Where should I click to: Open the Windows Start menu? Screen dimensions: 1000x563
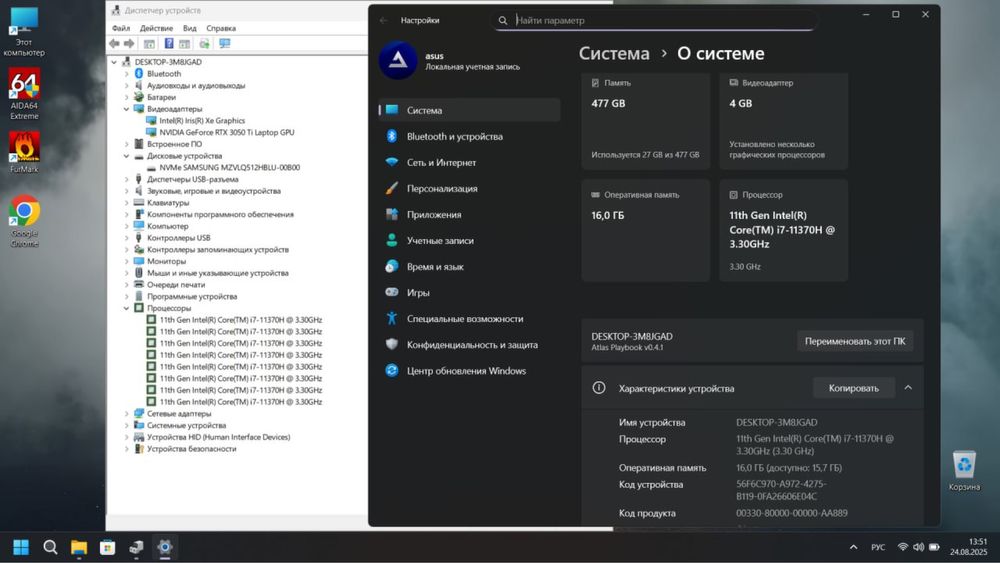(21, 547)
